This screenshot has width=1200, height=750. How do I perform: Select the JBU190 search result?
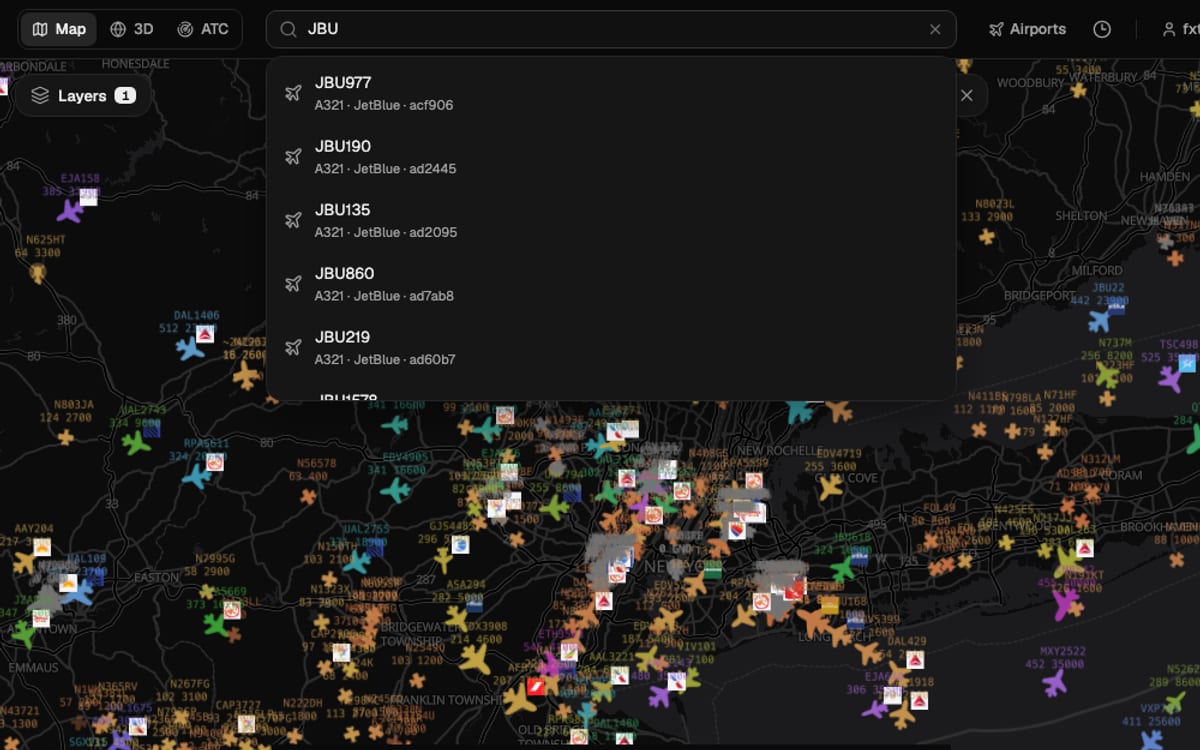pos(611,157)
